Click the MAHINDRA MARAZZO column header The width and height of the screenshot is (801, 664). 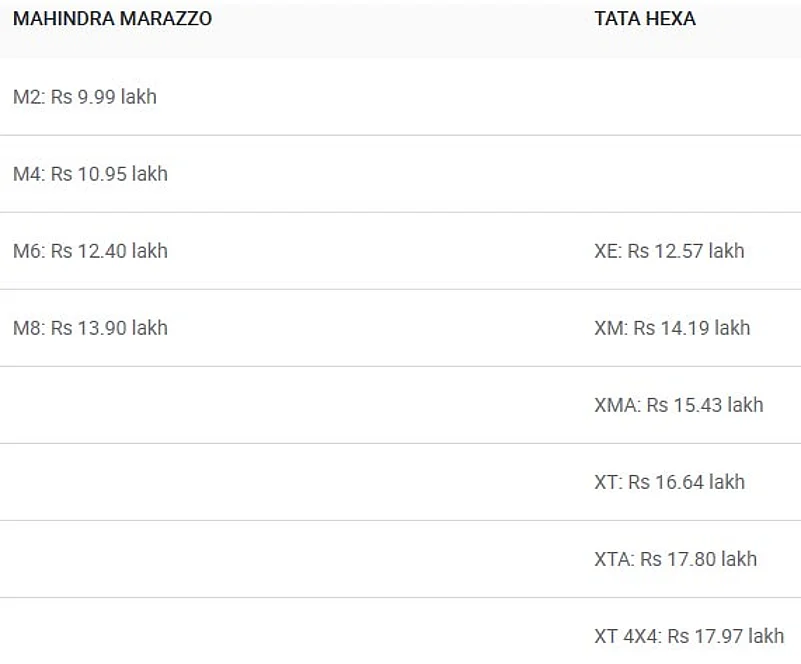click(112, 19)
